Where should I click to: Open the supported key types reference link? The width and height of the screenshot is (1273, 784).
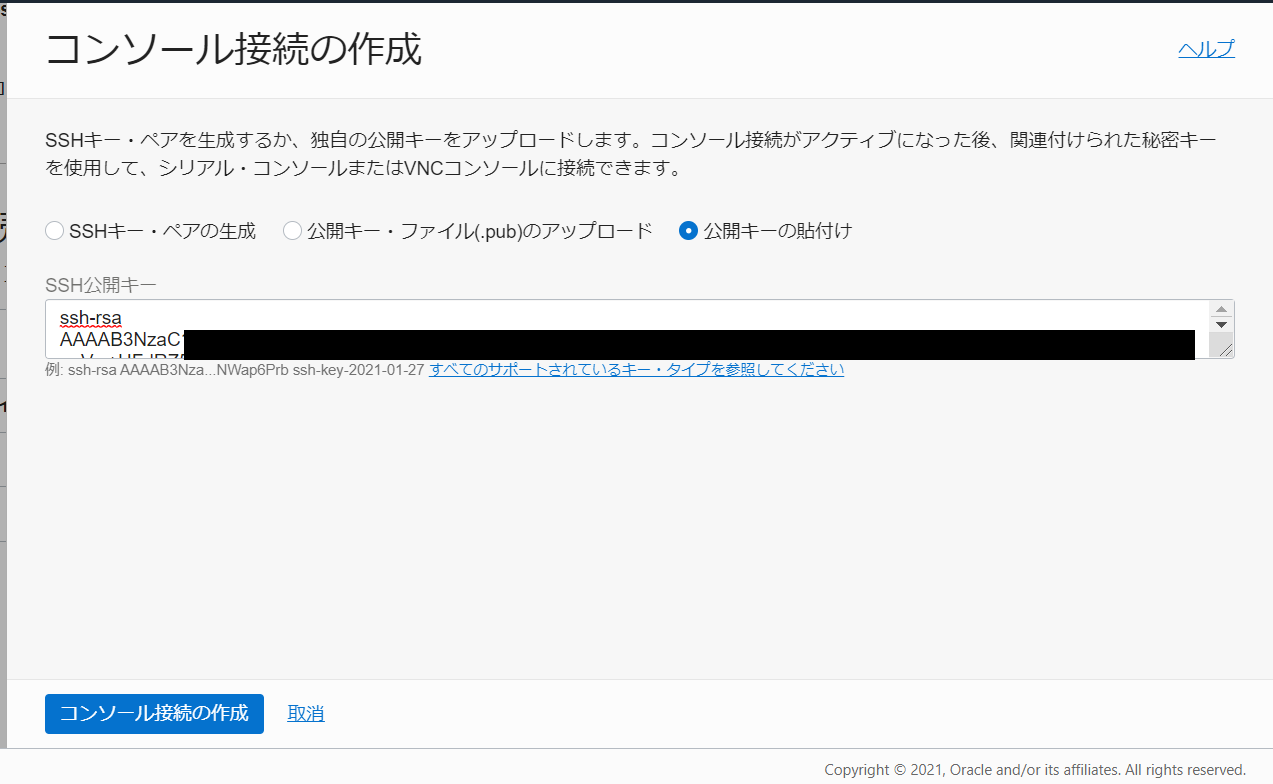click(636, 369)
